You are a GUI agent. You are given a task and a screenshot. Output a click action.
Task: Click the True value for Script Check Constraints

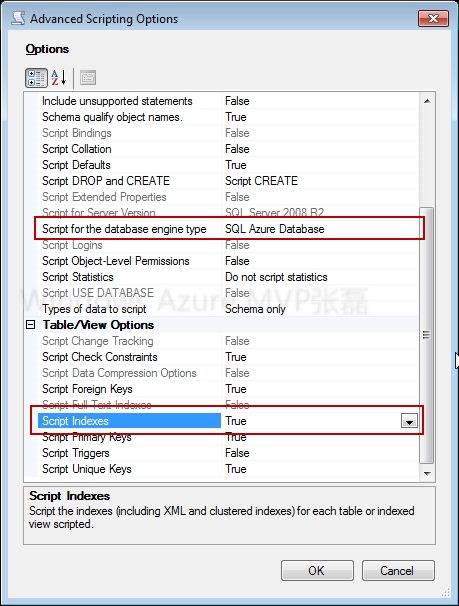(x=320, y=357)
